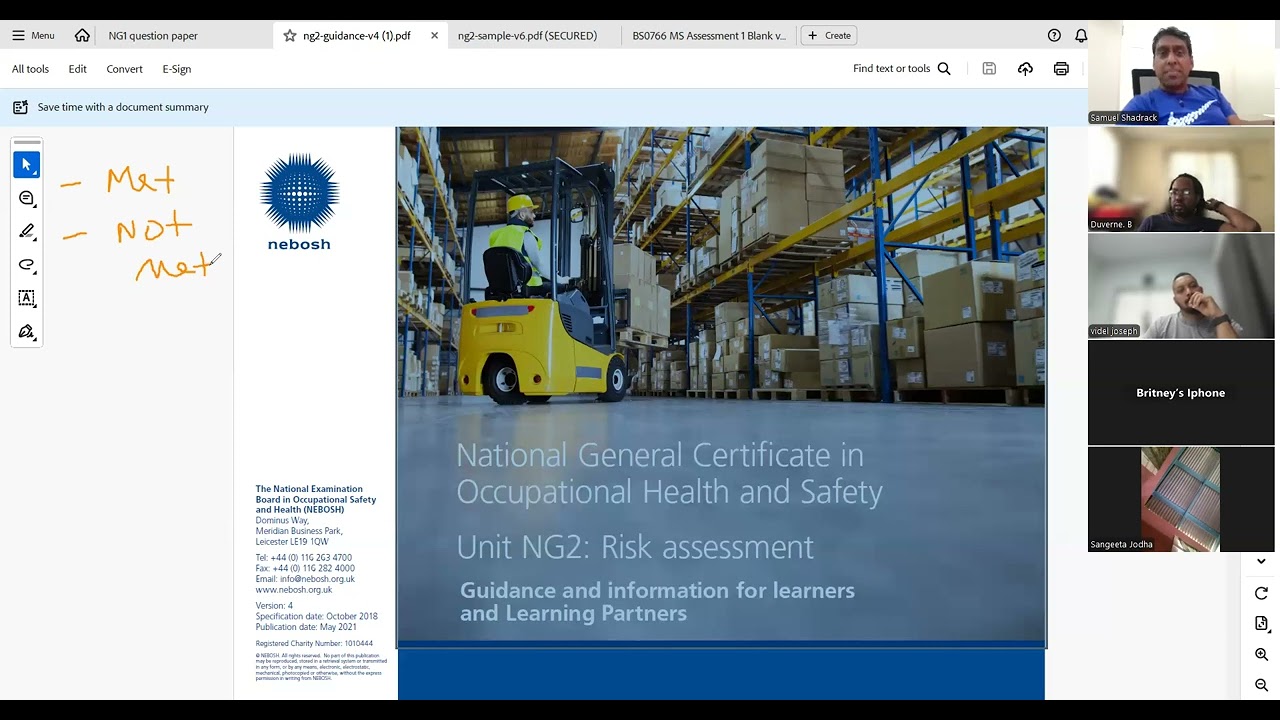
Task: Click the document summary icon in banner
Action: [x=20, y=107]
